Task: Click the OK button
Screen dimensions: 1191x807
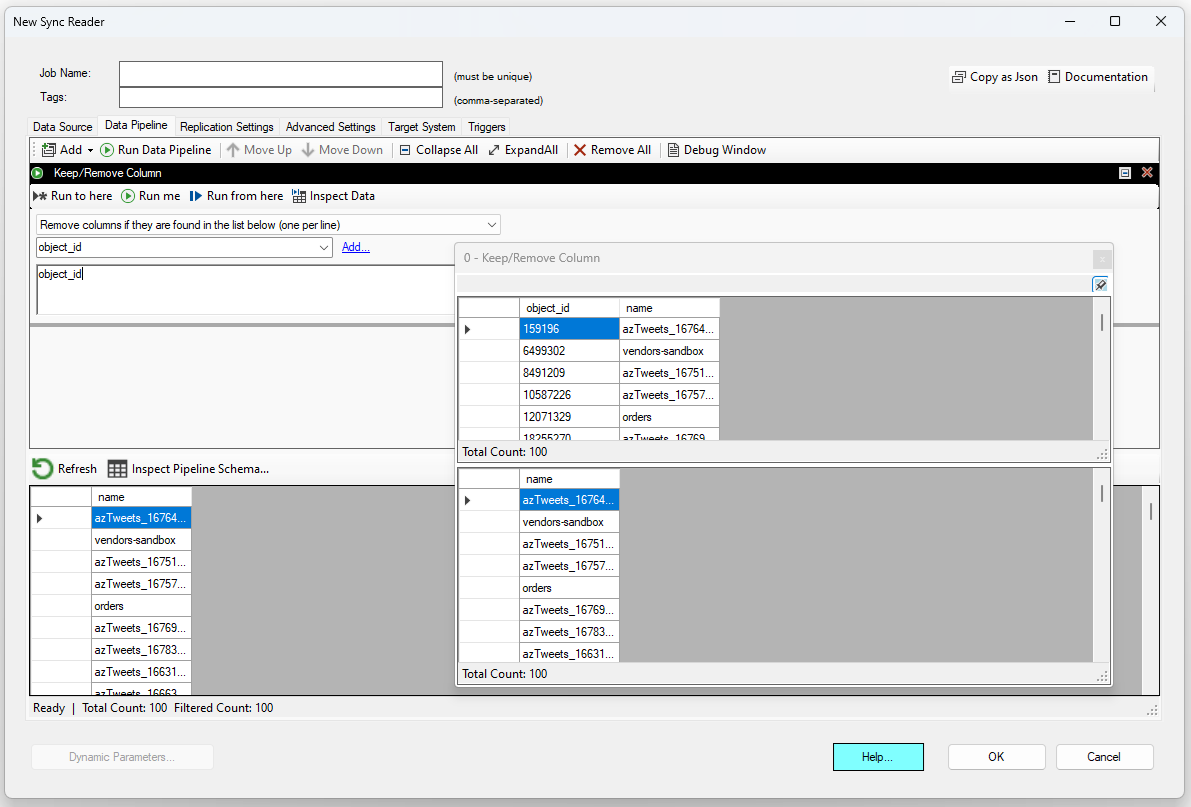Action: tap(996, 757)
